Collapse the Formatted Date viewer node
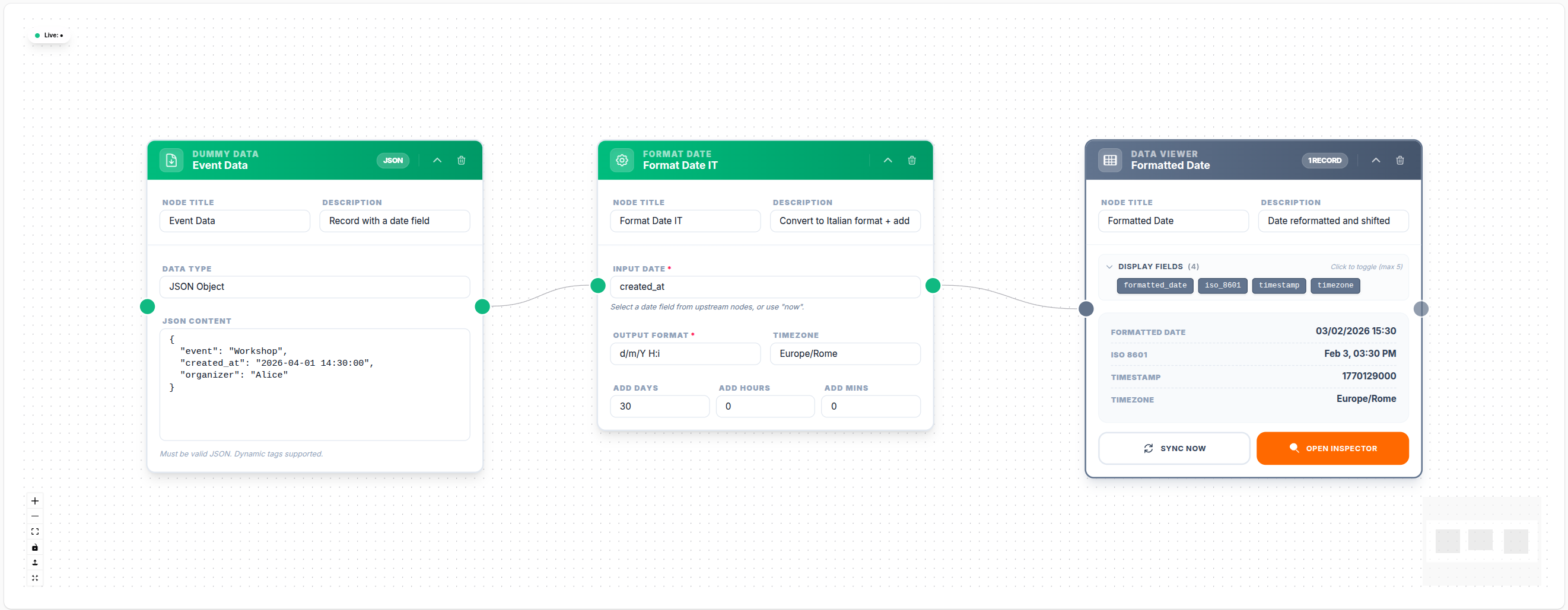The width and height of the screenshot is (1568, 610). (x=1375, y=160)
